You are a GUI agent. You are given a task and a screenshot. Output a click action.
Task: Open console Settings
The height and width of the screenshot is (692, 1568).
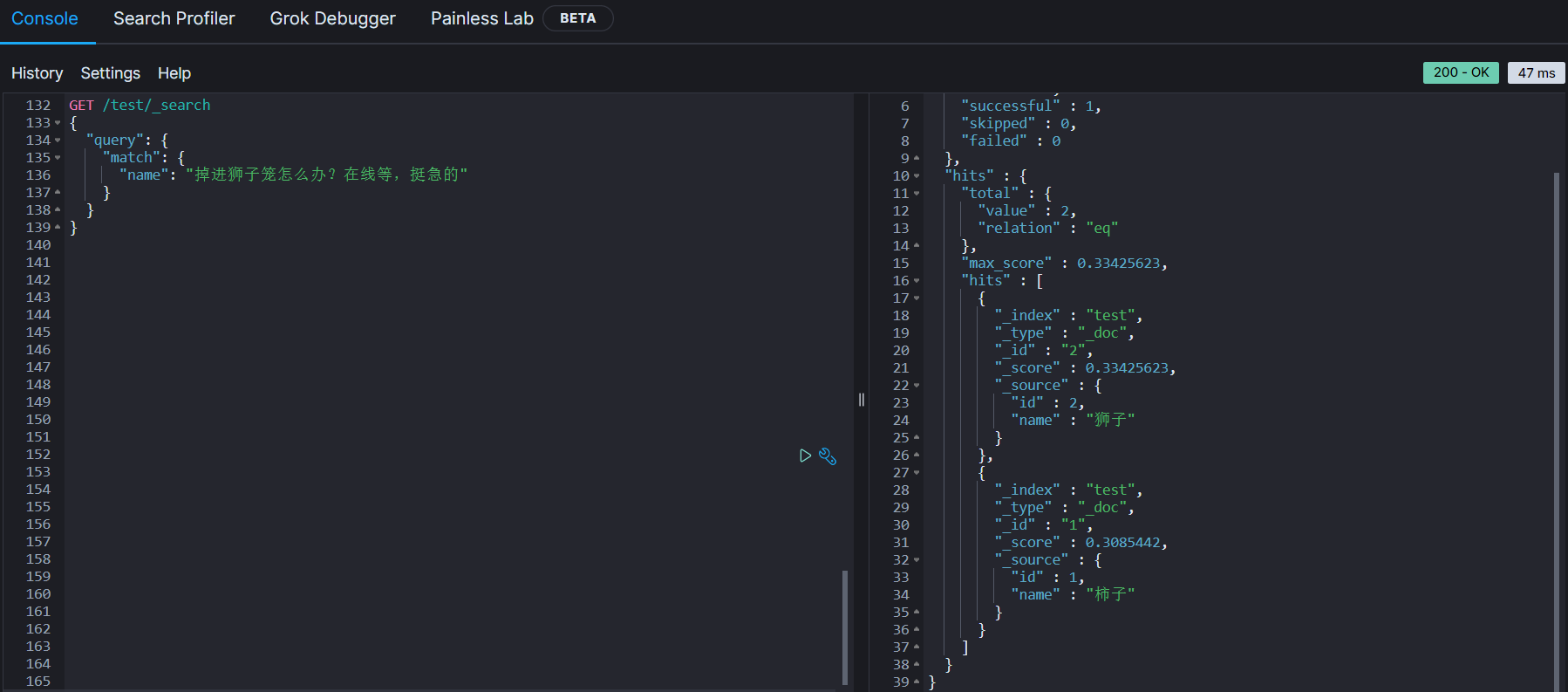(x=110, y=73)
